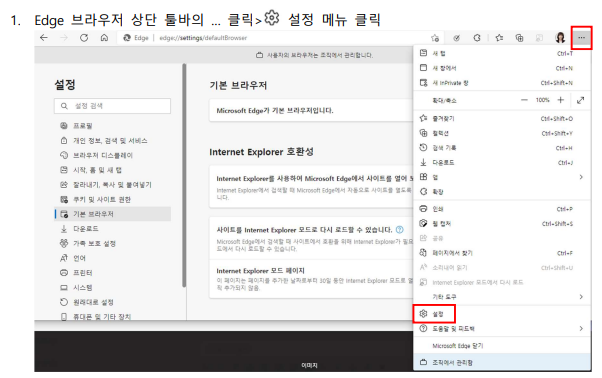Open 프로필 in settings sidebar
This screenshot has height=378, width=602.
point(112,125)
